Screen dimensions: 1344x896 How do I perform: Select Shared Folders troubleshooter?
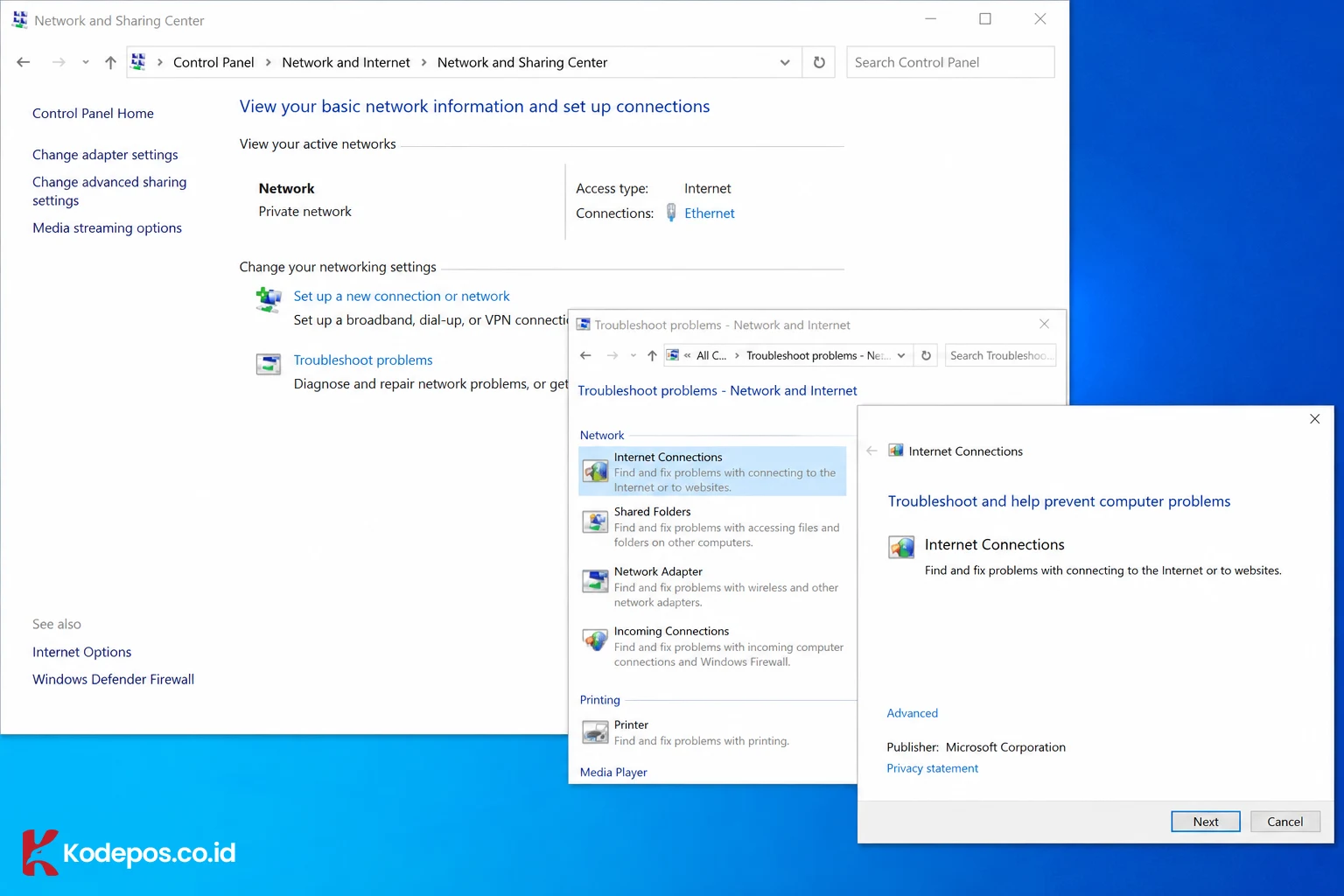712,527
